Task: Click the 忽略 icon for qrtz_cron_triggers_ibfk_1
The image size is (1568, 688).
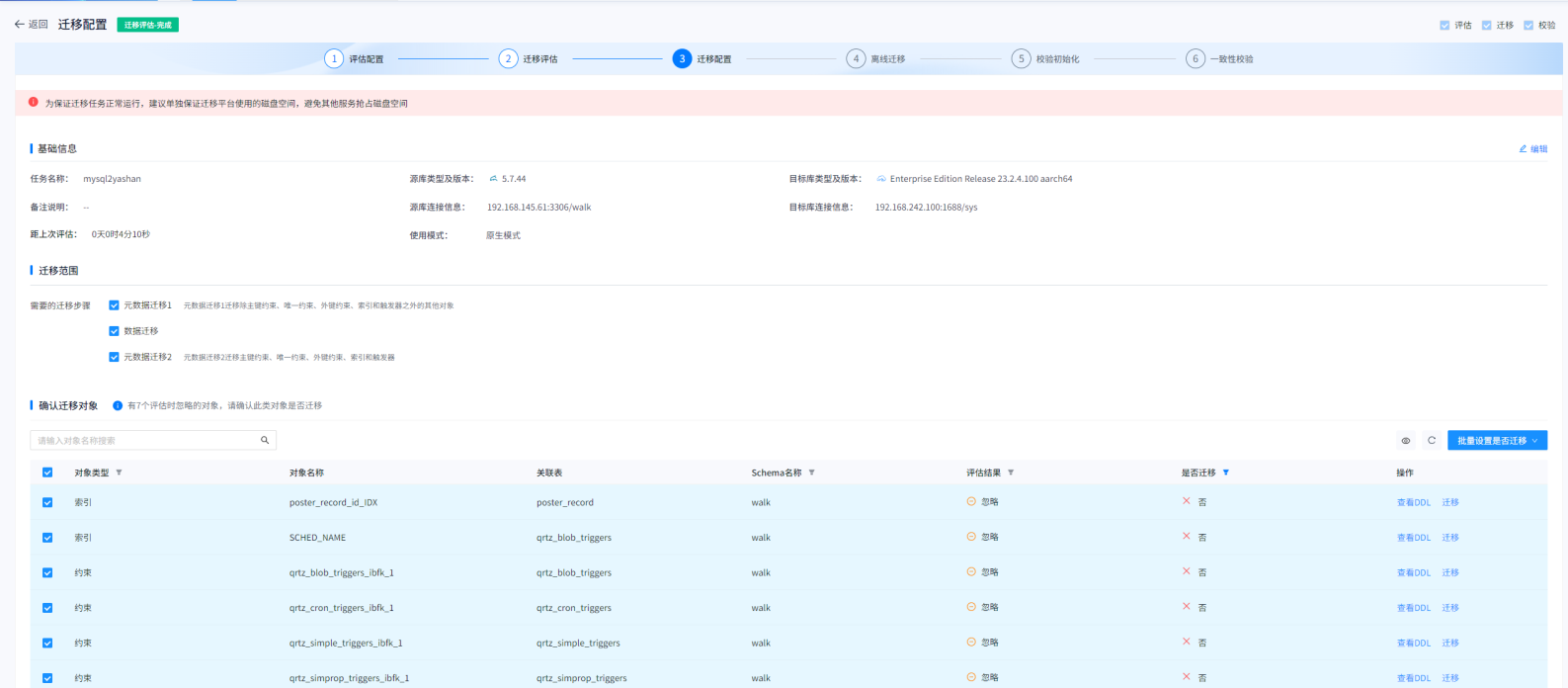Action: coord(971,607)
